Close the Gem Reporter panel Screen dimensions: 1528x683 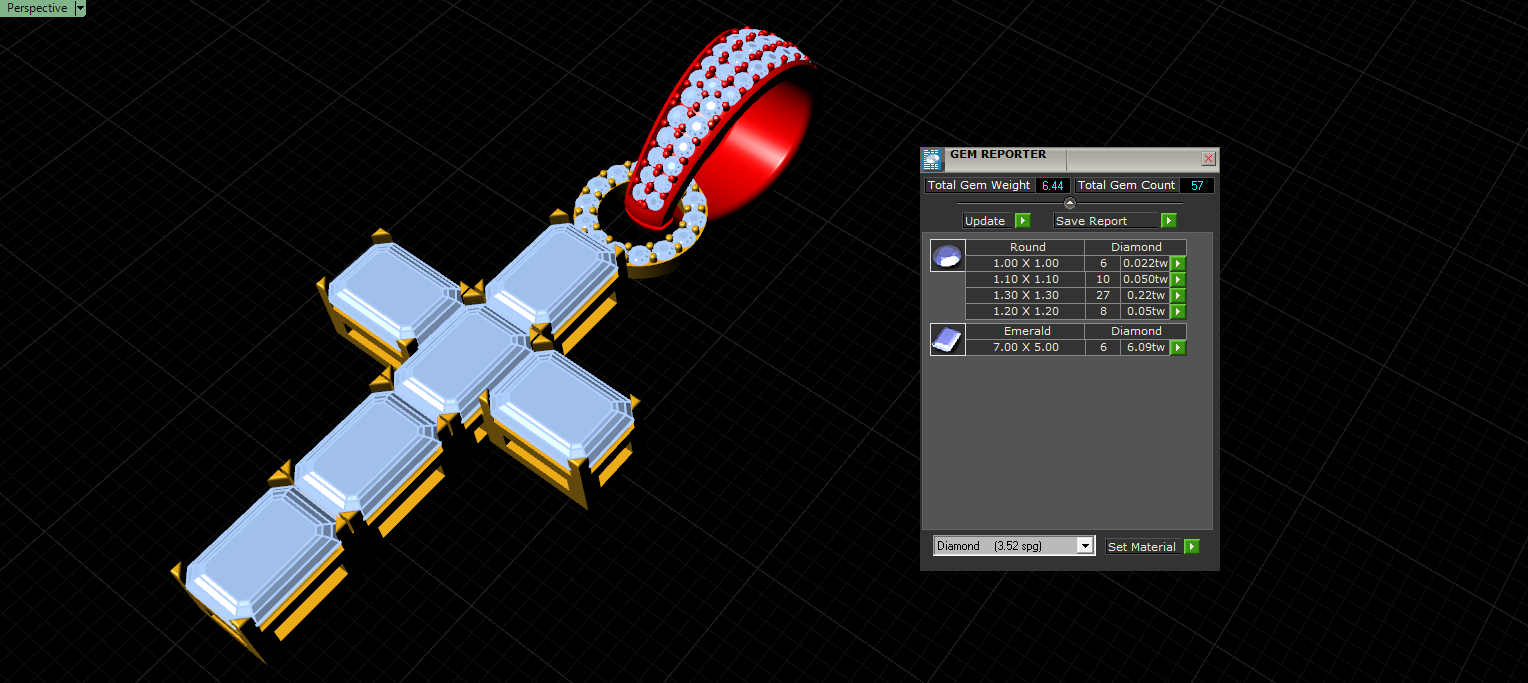pyautogui.click(x=1208, y=159)
